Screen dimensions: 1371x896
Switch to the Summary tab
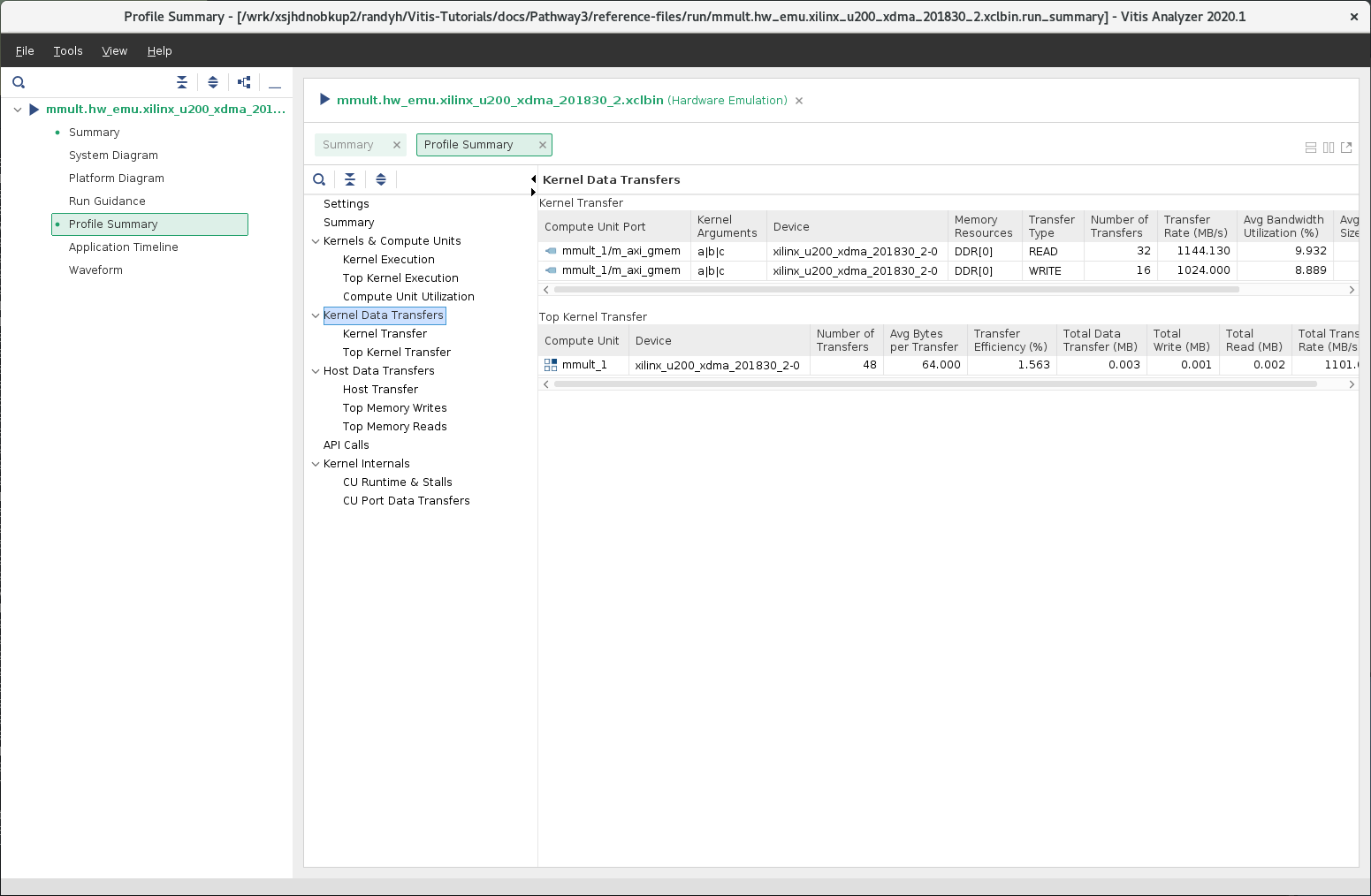coord(348,145)
